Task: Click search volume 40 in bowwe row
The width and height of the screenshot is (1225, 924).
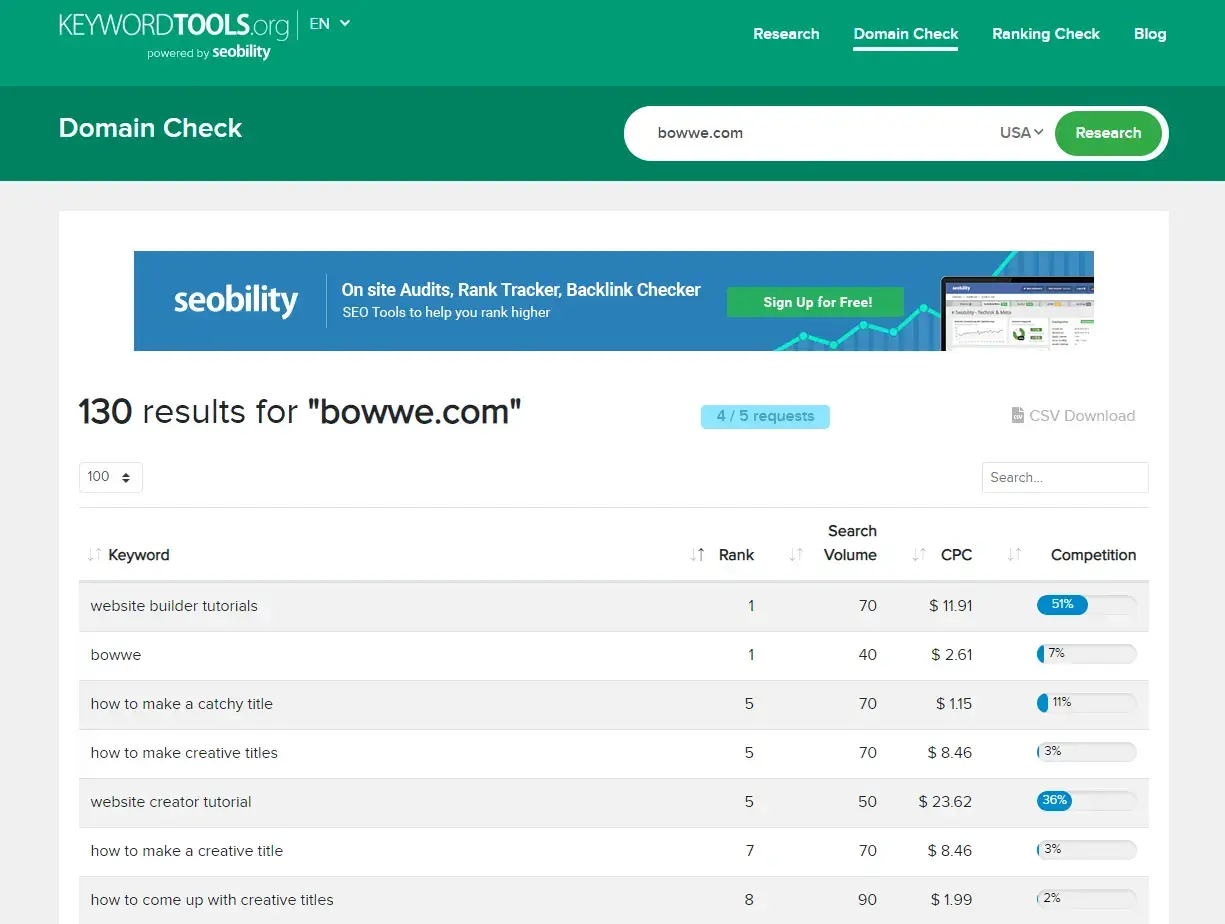Action: 867,655
